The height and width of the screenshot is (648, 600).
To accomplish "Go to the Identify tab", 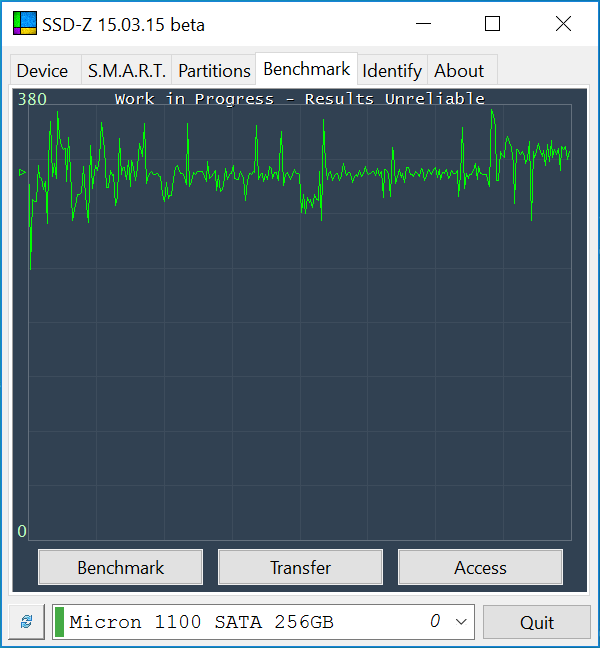I will tap(392, 70).
